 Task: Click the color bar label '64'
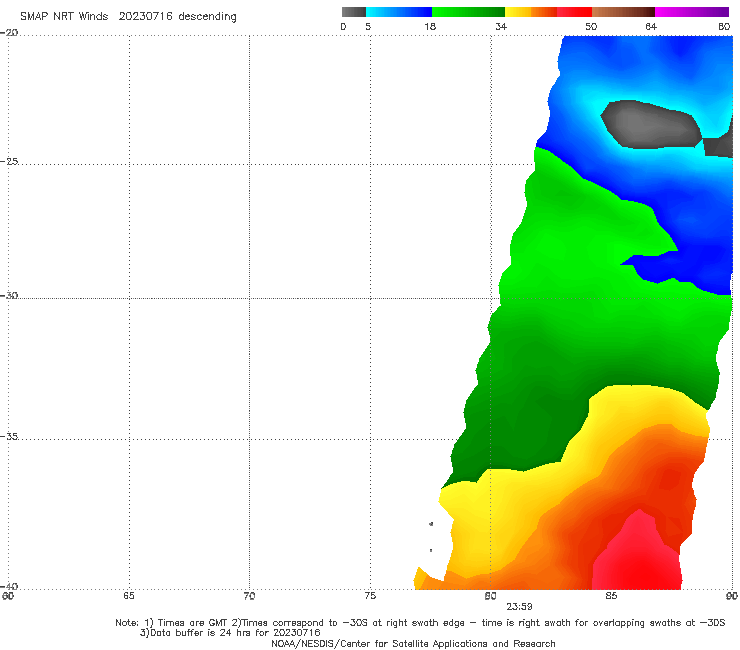coord(651,26)
